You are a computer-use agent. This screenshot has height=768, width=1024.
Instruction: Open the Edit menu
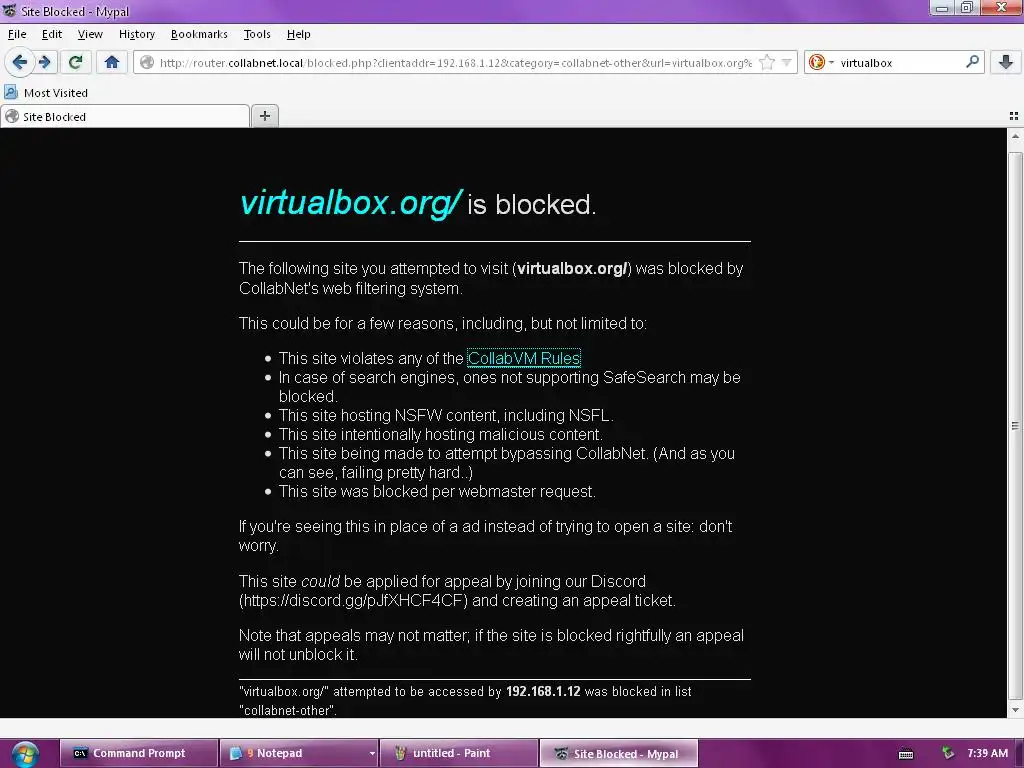click(x=52, y=34)
